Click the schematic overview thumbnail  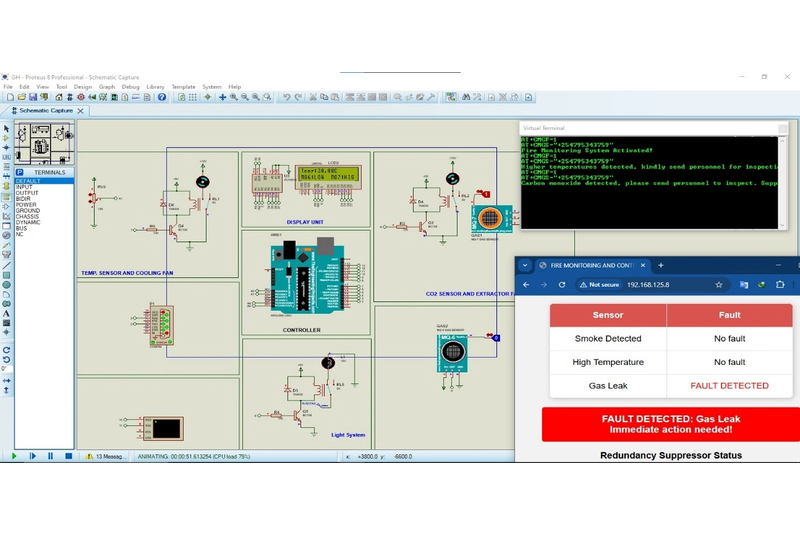(x=44, y=142)
